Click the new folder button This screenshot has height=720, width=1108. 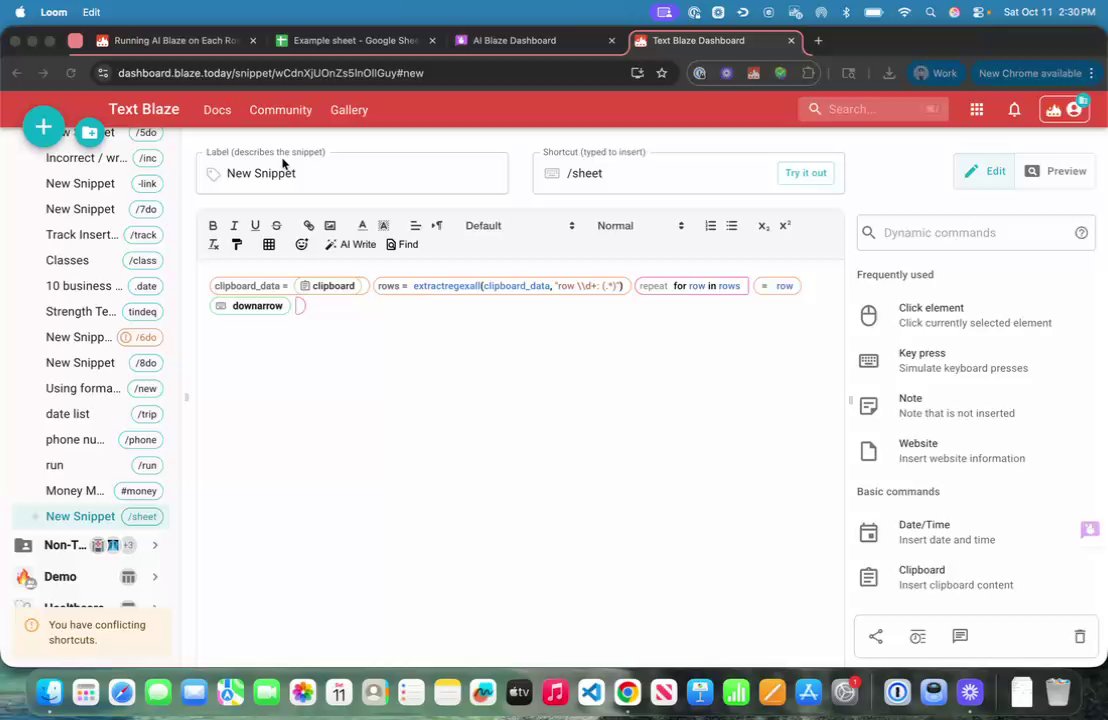click(x=89, y=132)
